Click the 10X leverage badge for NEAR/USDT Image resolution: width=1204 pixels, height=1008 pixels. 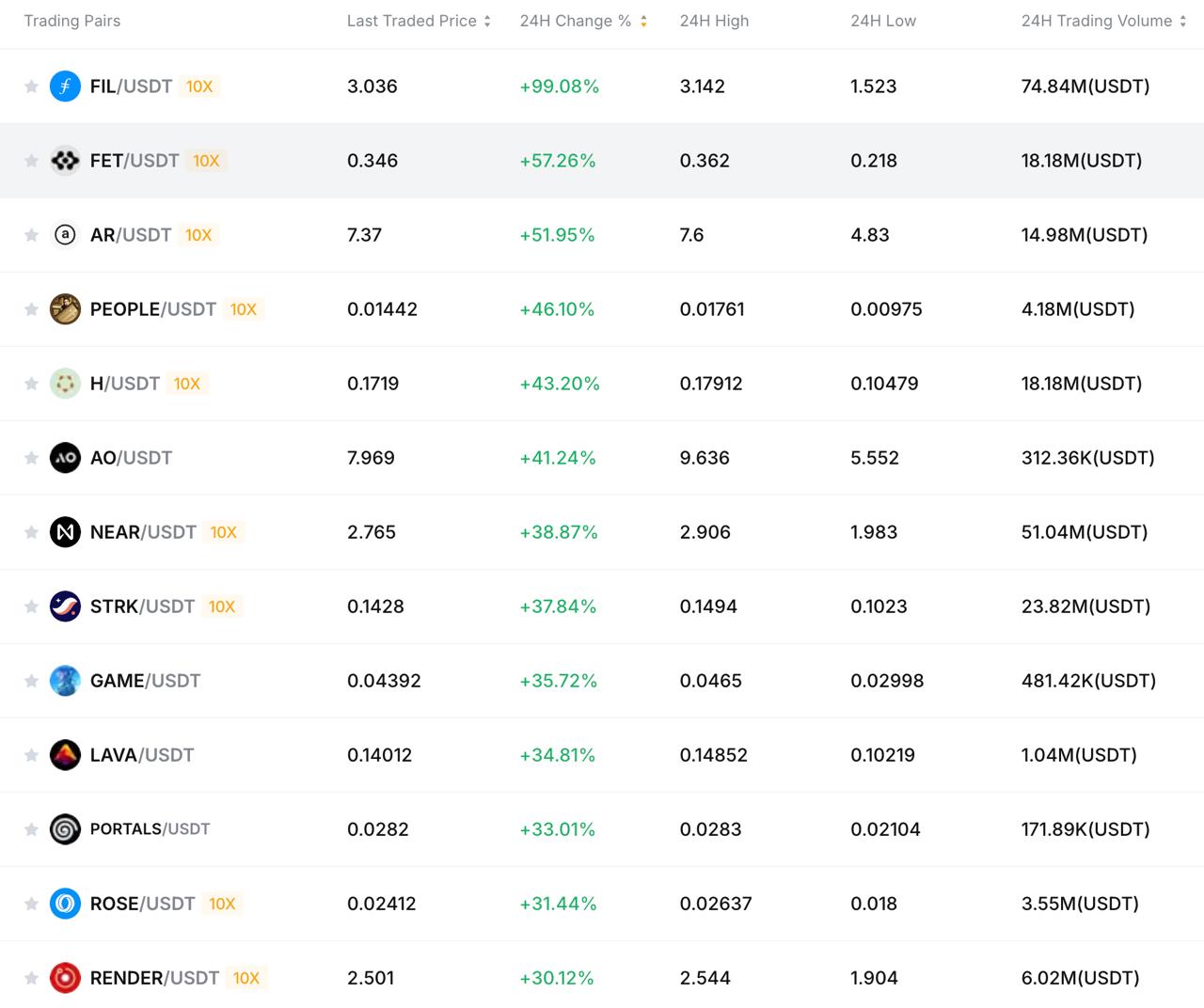point(223,532)
